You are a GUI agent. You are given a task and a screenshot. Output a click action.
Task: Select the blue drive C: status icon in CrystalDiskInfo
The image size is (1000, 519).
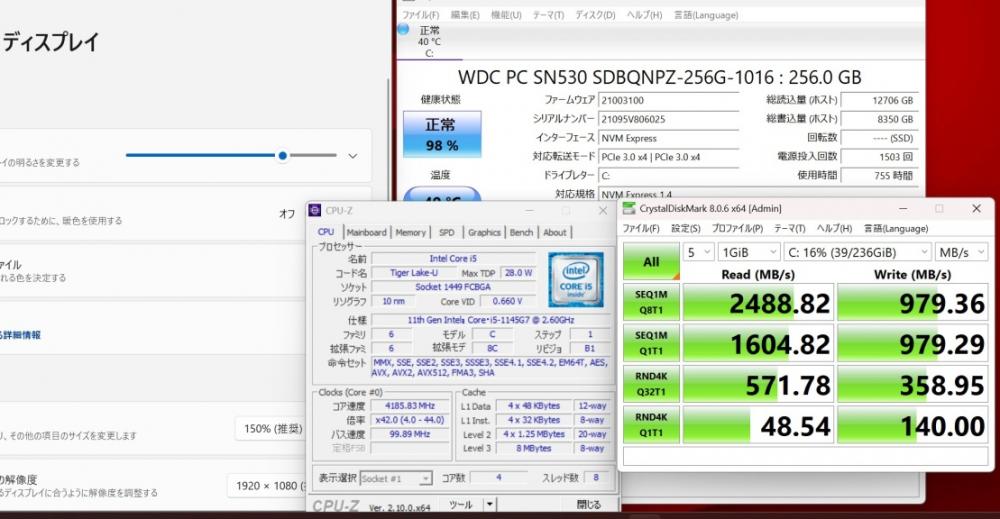403,29
